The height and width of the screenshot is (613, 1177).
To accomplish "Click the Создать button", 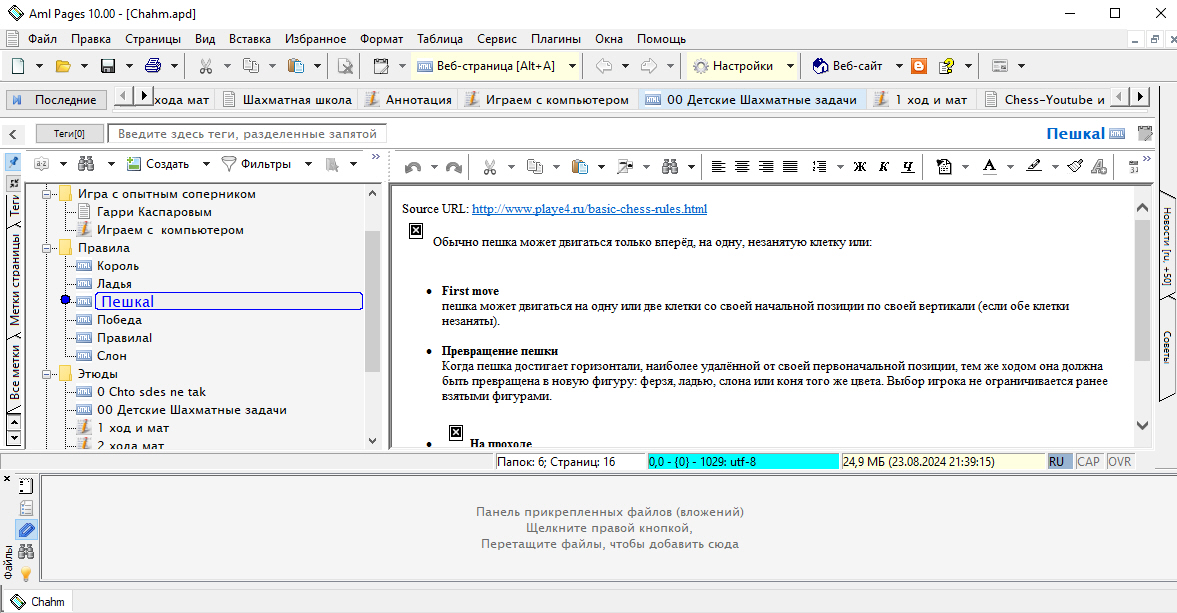I will (x=158, y=164).
